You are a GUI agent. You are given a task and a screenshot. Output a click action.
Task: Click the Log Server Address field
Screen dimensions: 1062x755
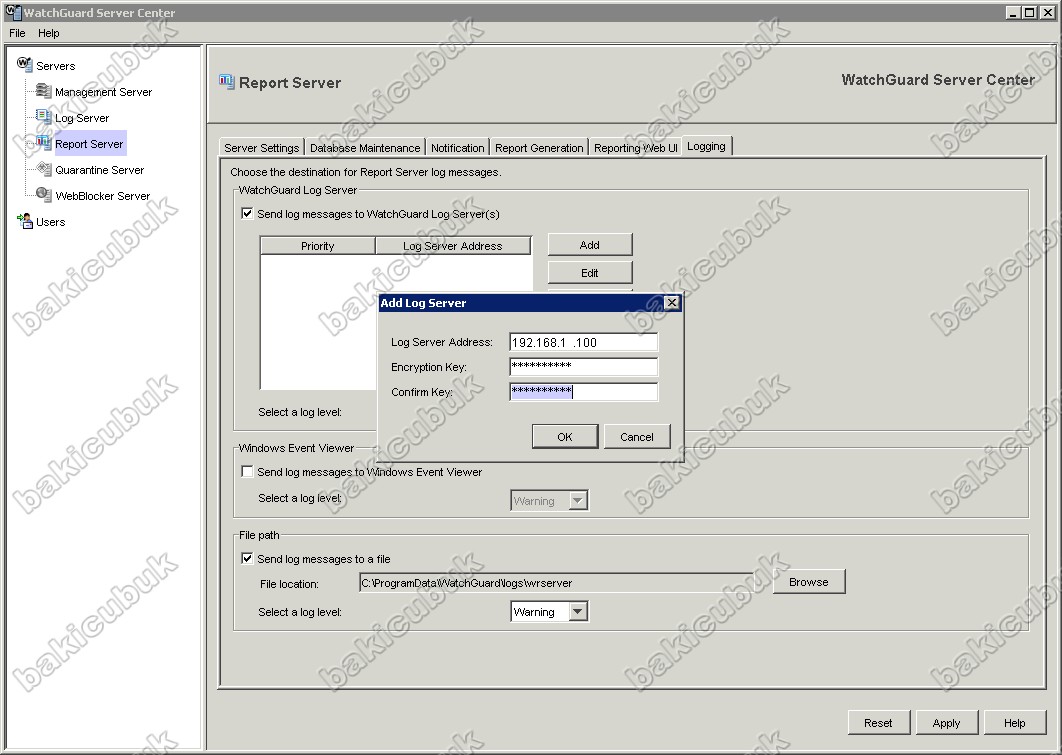[x=583, y=342]
